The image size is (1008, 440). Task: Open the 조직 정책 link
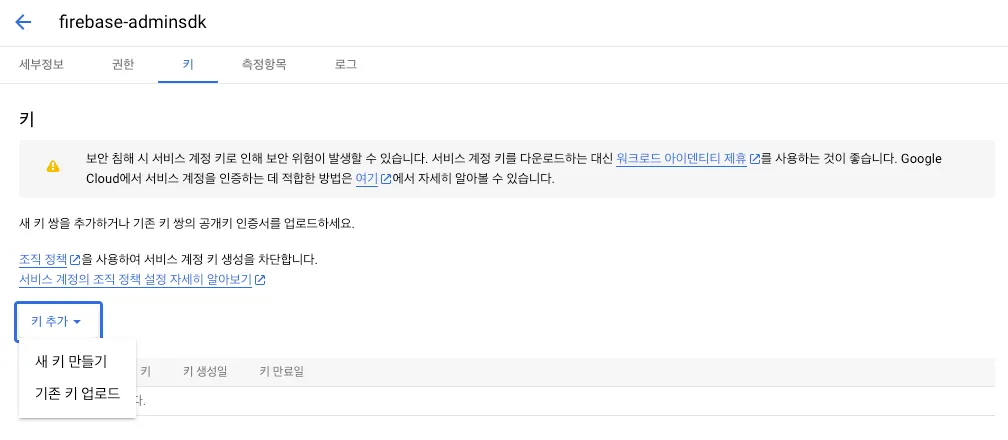pyautogui.click(x=43, y=260)
